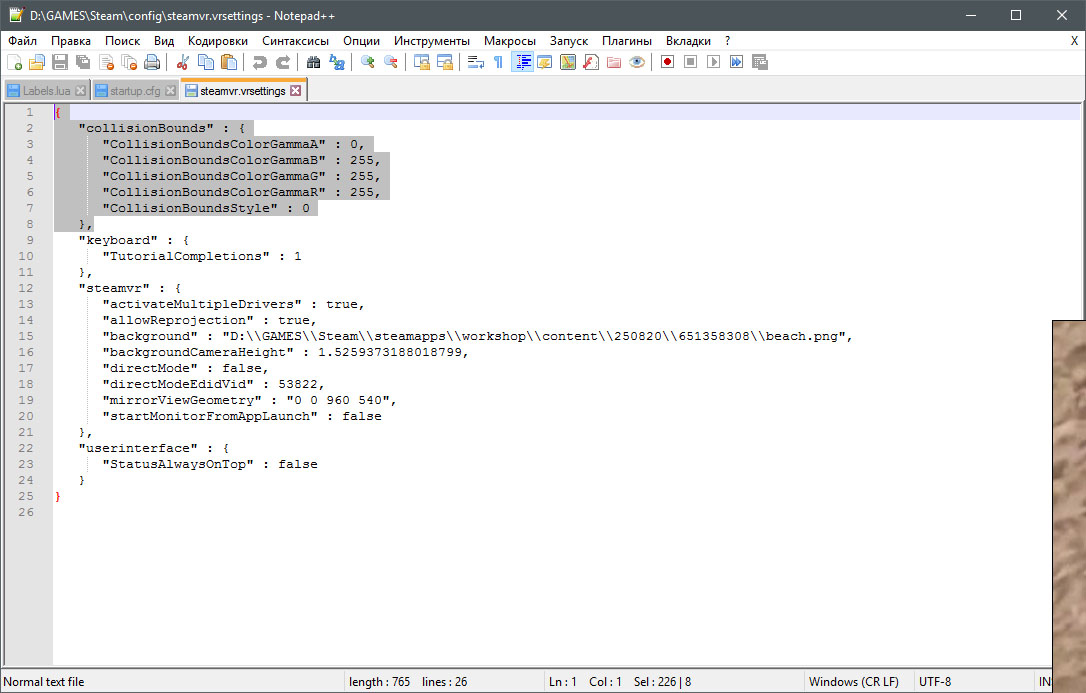Image resolution: width=1086 pixels, height=693 pixels.
Task: Click the "TutorialCompletions" line
Action: [202, 256]
